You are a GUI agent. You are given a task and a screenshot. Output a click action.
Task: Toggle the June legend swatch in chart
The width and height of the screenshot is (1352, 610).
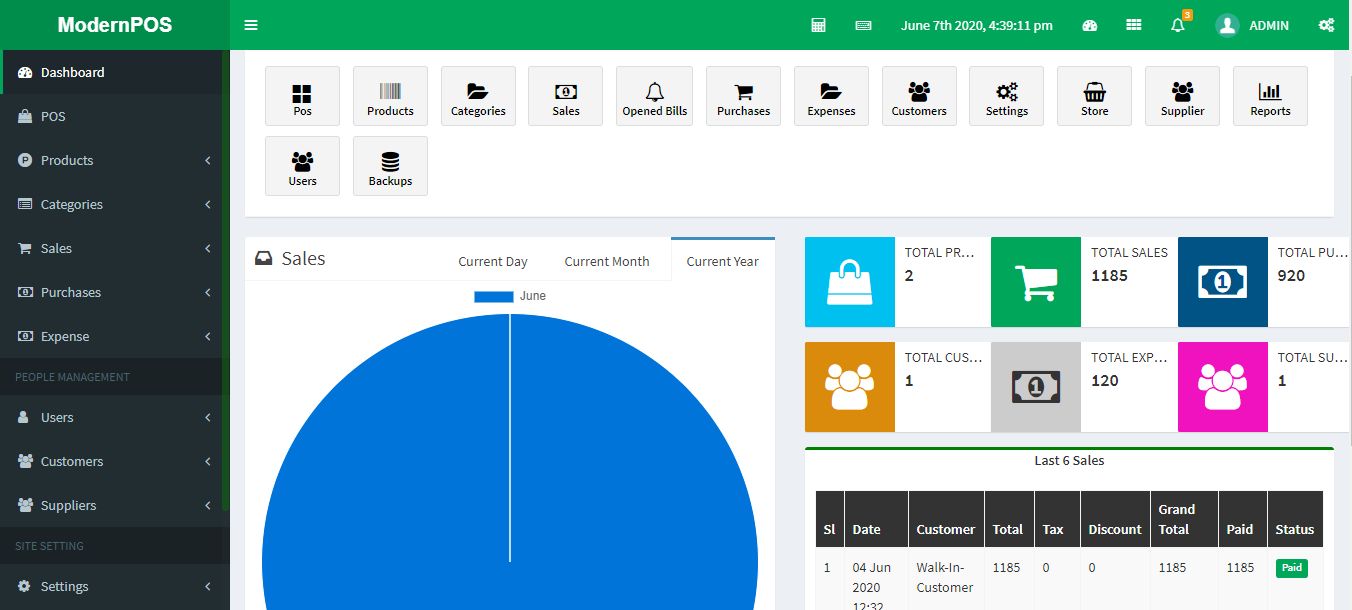coord(494,296)
